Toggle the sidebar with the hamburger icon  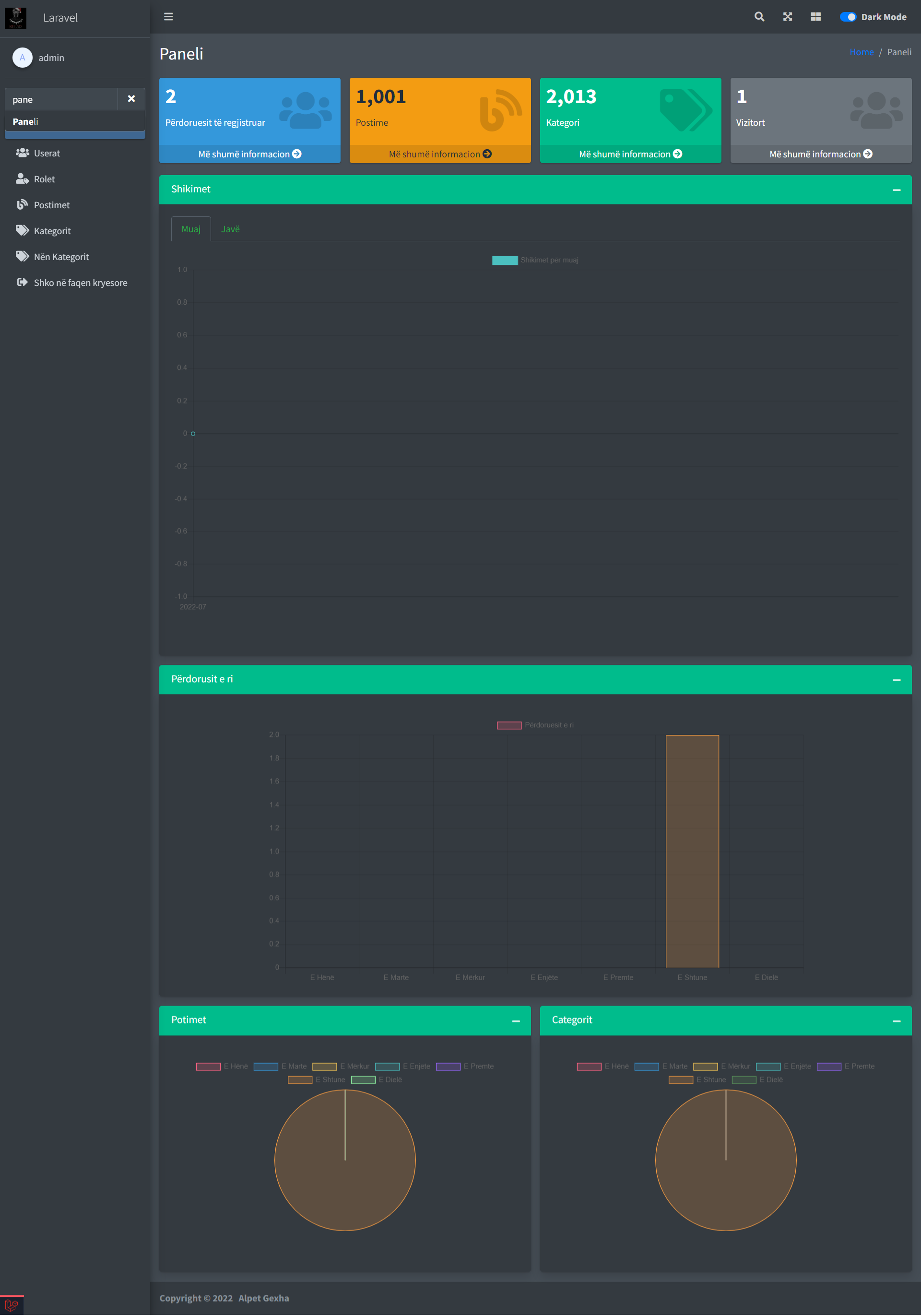[x=168, y=17]
